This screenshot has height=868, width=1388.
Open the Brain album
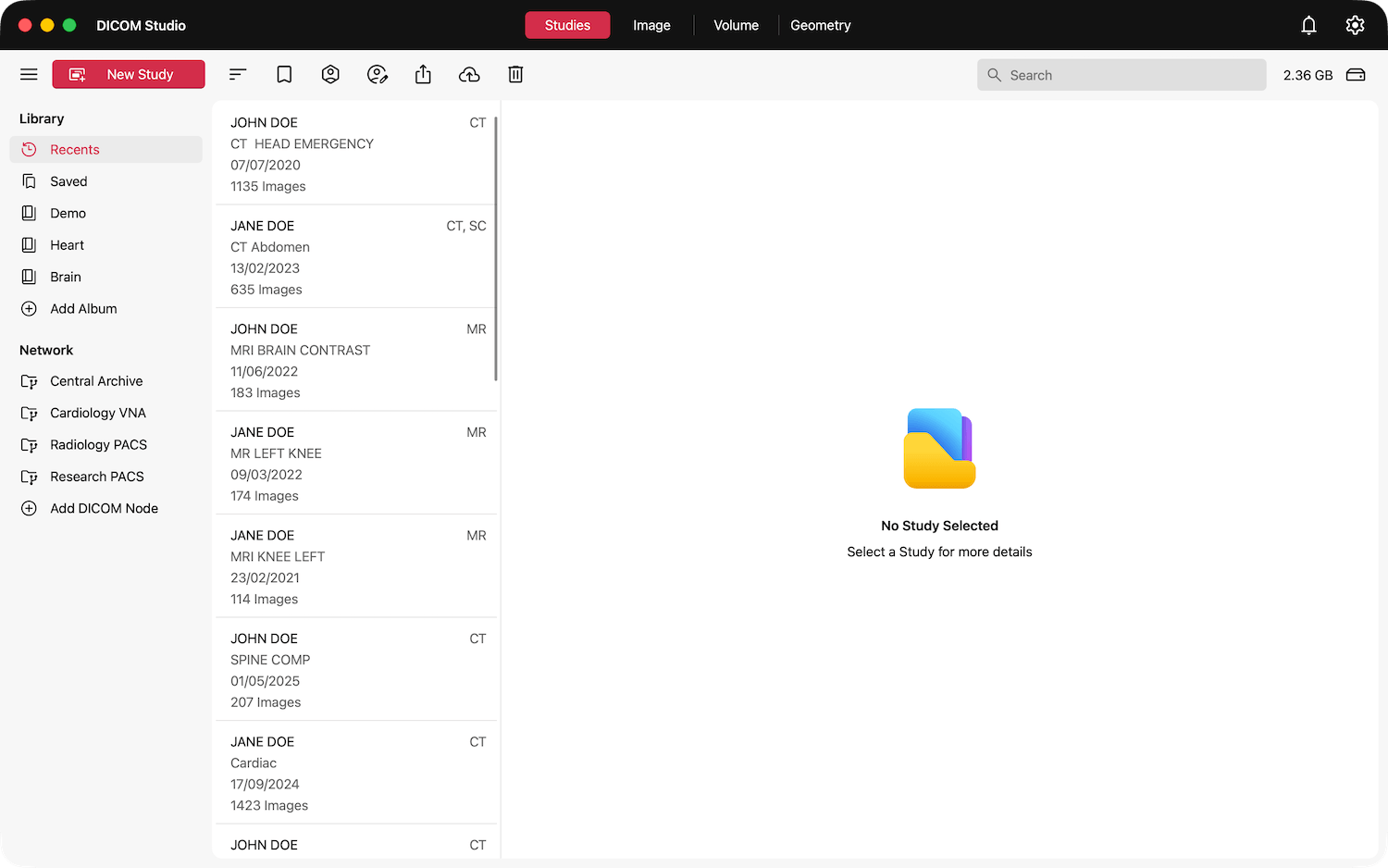pos(105,277)
